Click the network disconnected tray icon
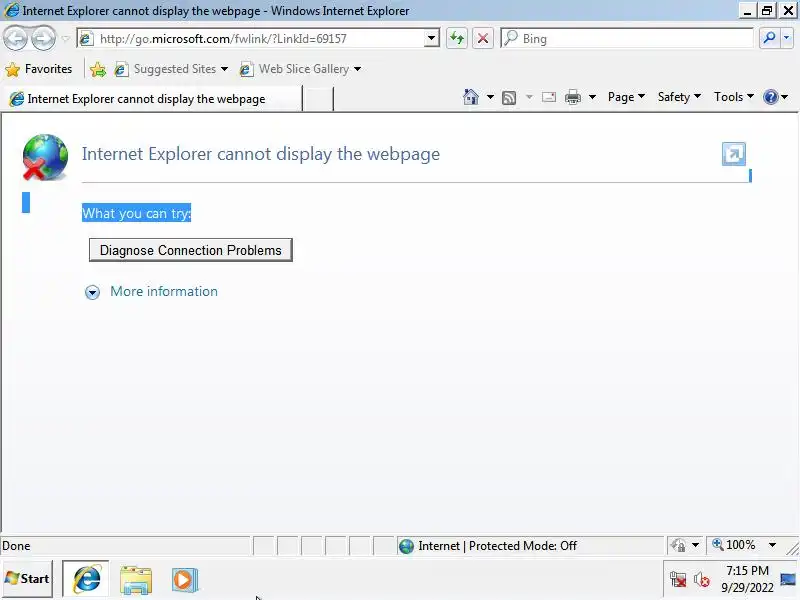This screenshot has height=600, width=800. [x=678, y=580]
